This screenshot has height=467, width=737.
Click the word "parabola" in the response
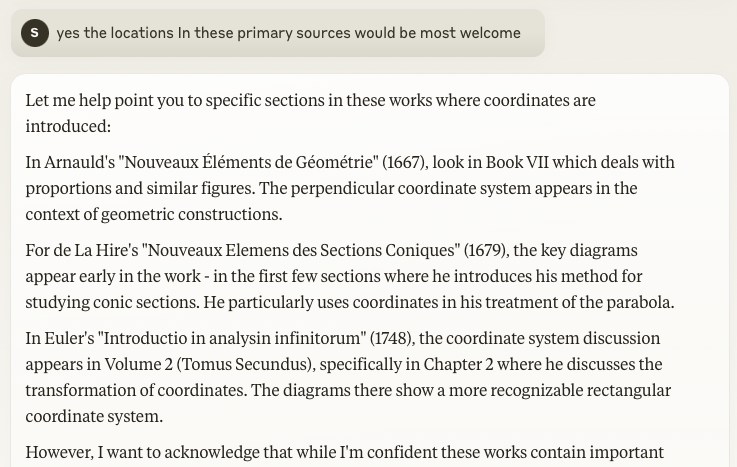[x=638, y=302]
